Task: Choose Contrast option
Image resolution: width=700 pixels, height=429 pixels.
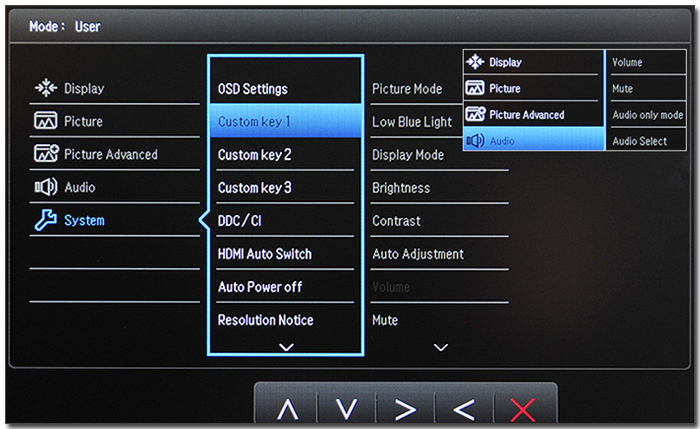Action: click(x=396, y=221)
